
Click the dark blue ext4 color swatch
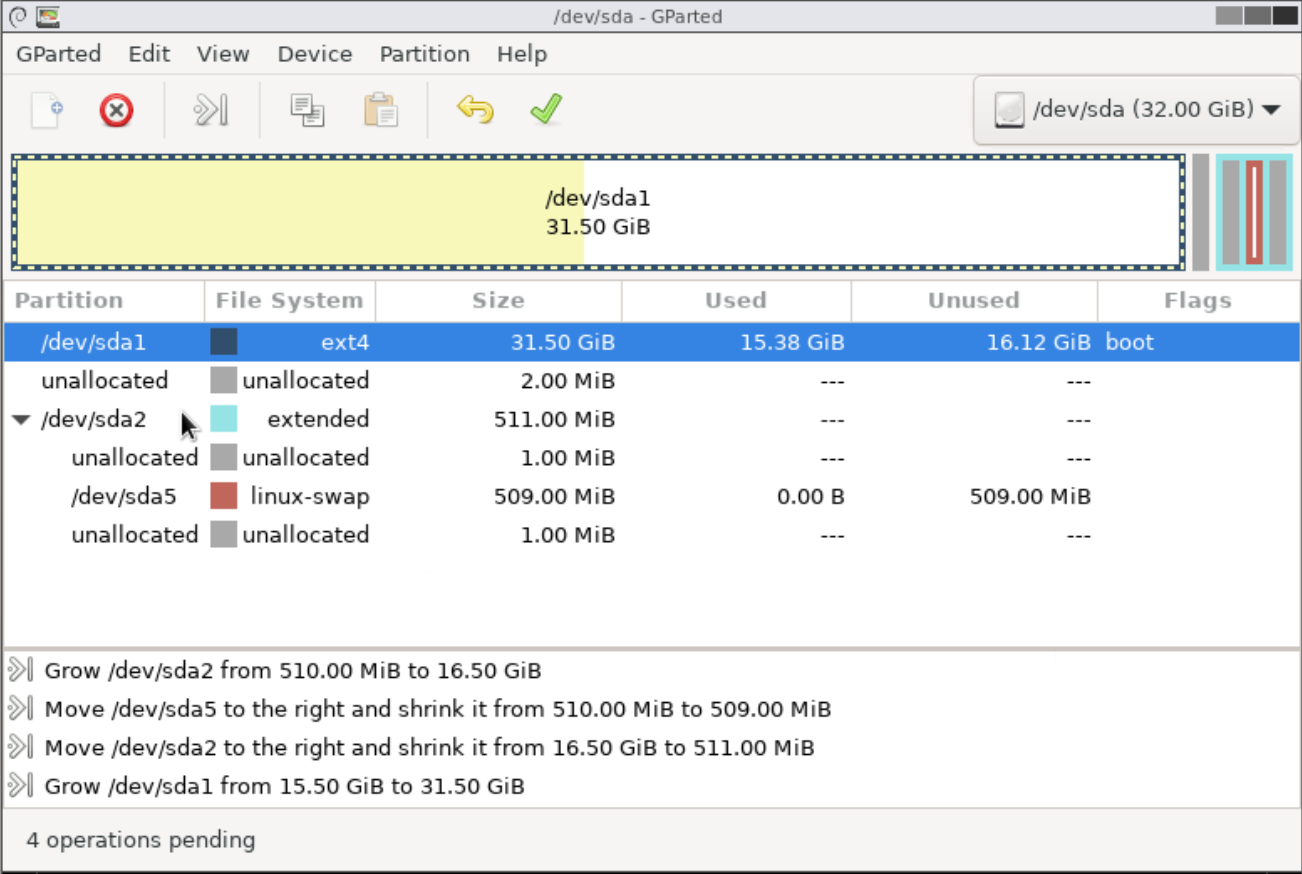point(224,342)
